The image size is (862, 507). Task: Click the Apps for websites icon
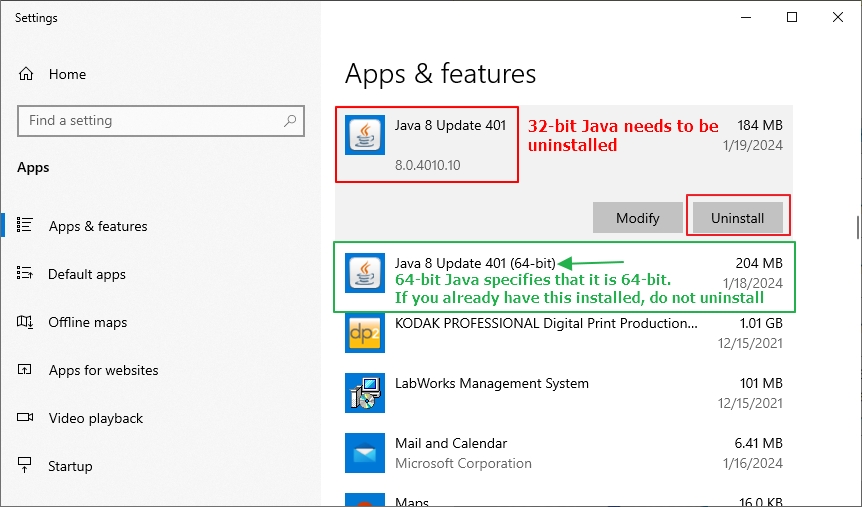point(25,370)
